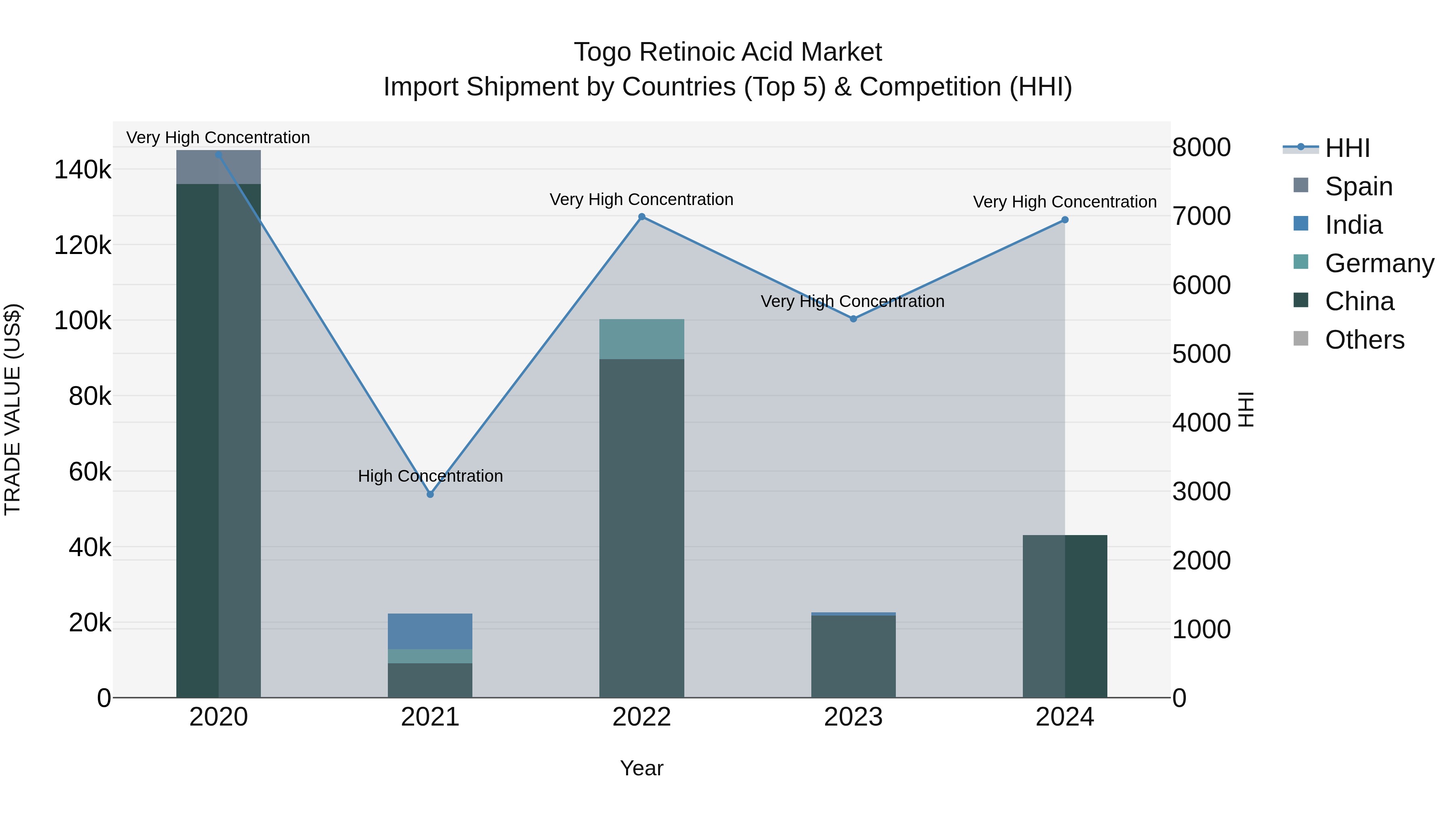Click the Spain color swatch in legend
The image size is (1456, 819).
1301,185
